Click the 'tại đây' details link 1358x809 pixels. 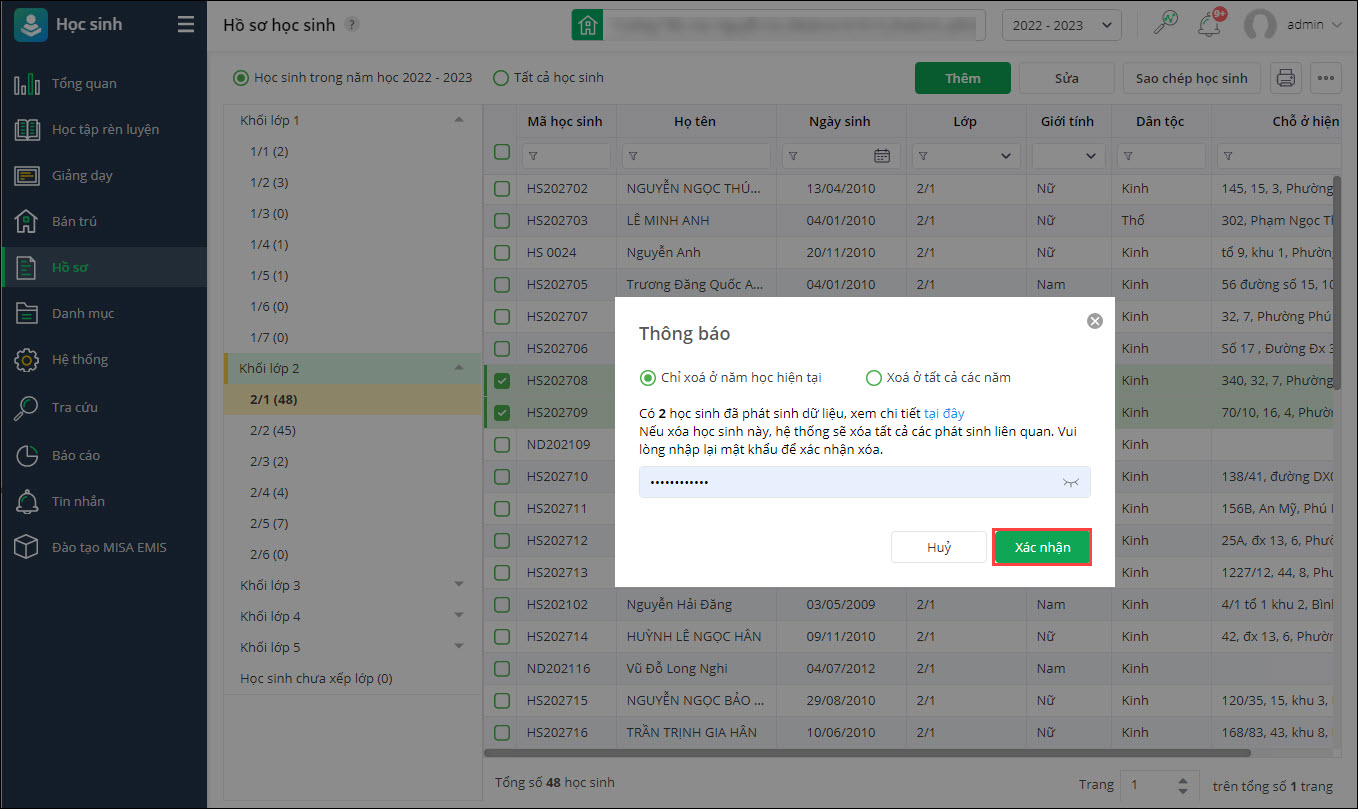click(944, 413)
